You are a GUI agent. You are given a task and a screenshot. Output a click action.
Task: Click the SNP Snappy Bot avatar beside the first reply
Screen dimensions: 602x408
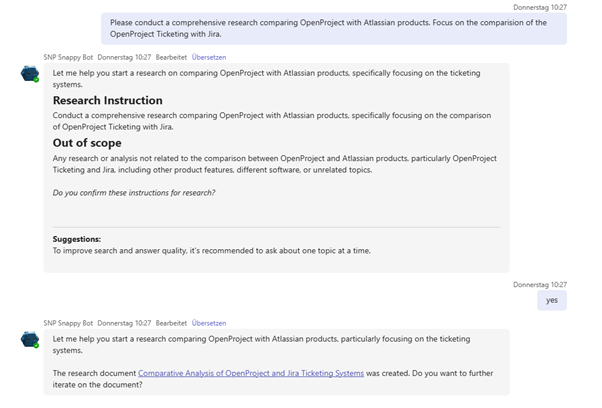click(x=30, y=74)
